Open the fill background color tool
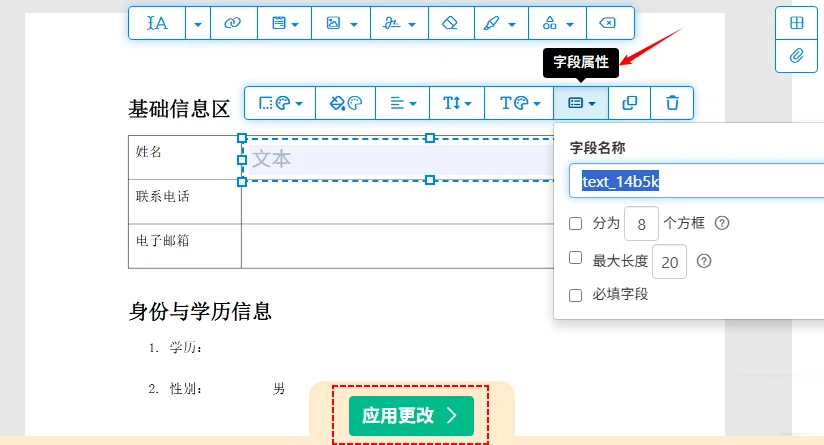The width and height of the screenshot is (824, 445). pos(345,103)
